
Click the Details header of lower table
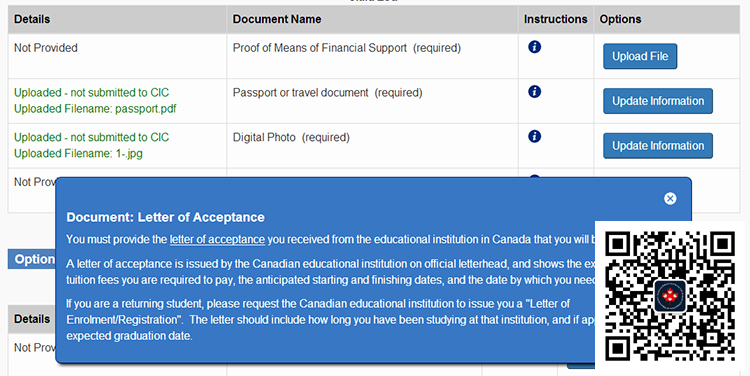coord(32,319)
